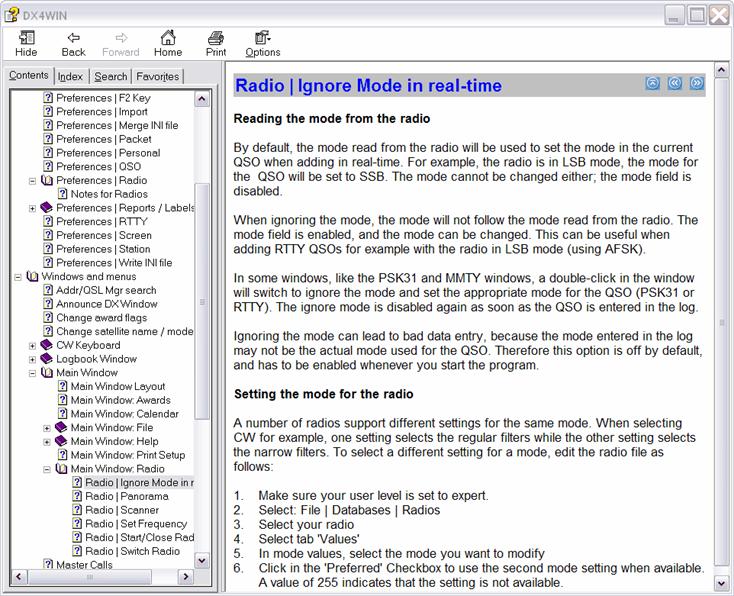This screenshot has width=734, height=596.
Task: Click the DX4WIN title bar help icon
Action: (x=11, y=15)
